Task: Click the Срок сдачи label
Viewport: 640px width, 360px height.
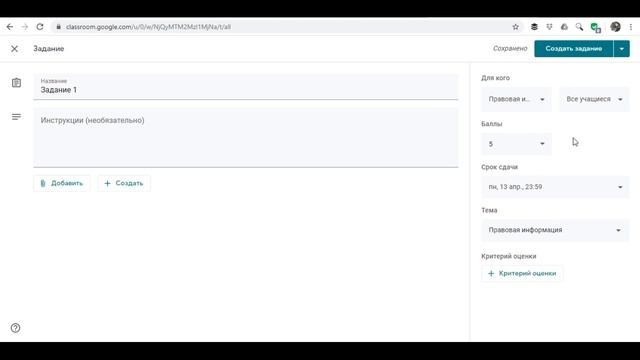Action: [499, 167]
